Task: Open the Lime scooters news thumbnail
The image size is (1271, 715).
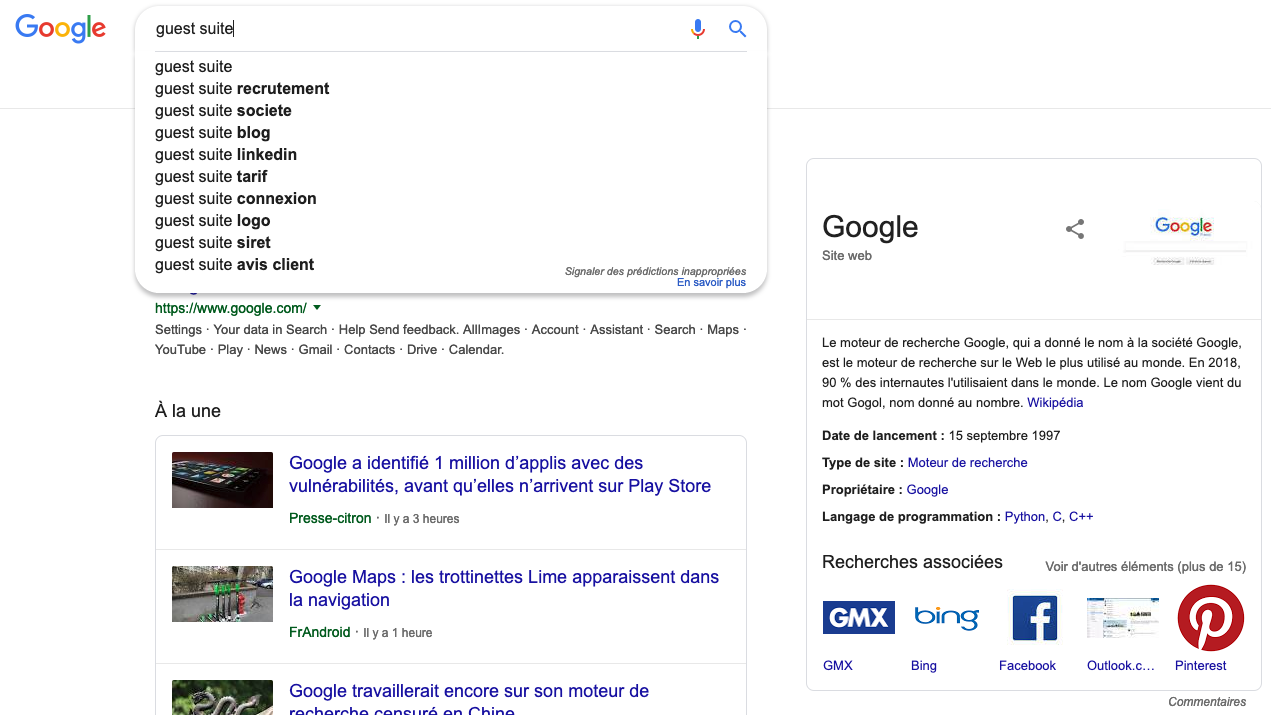Action: click(x=222, y=594)
